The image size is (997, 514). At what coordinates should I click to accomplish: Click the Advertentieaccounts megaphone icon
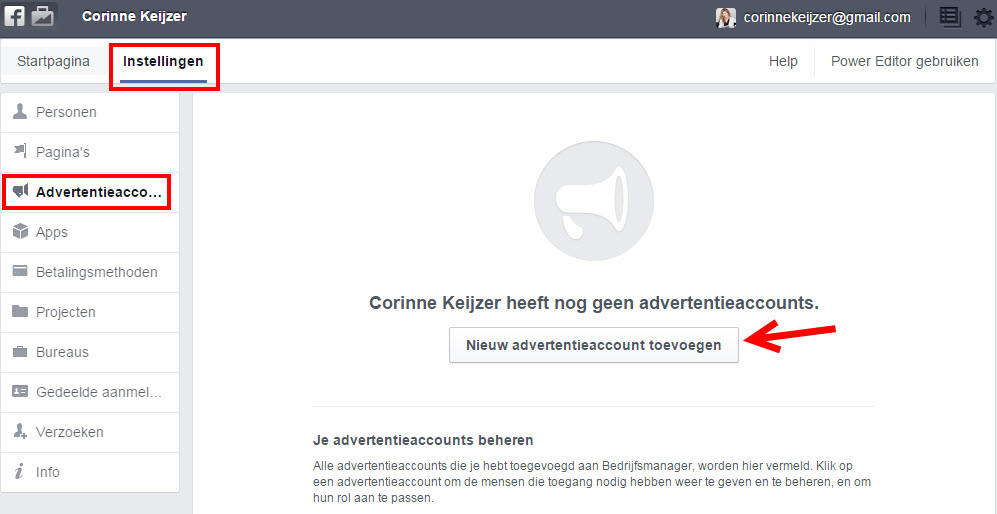click(20, 191)
